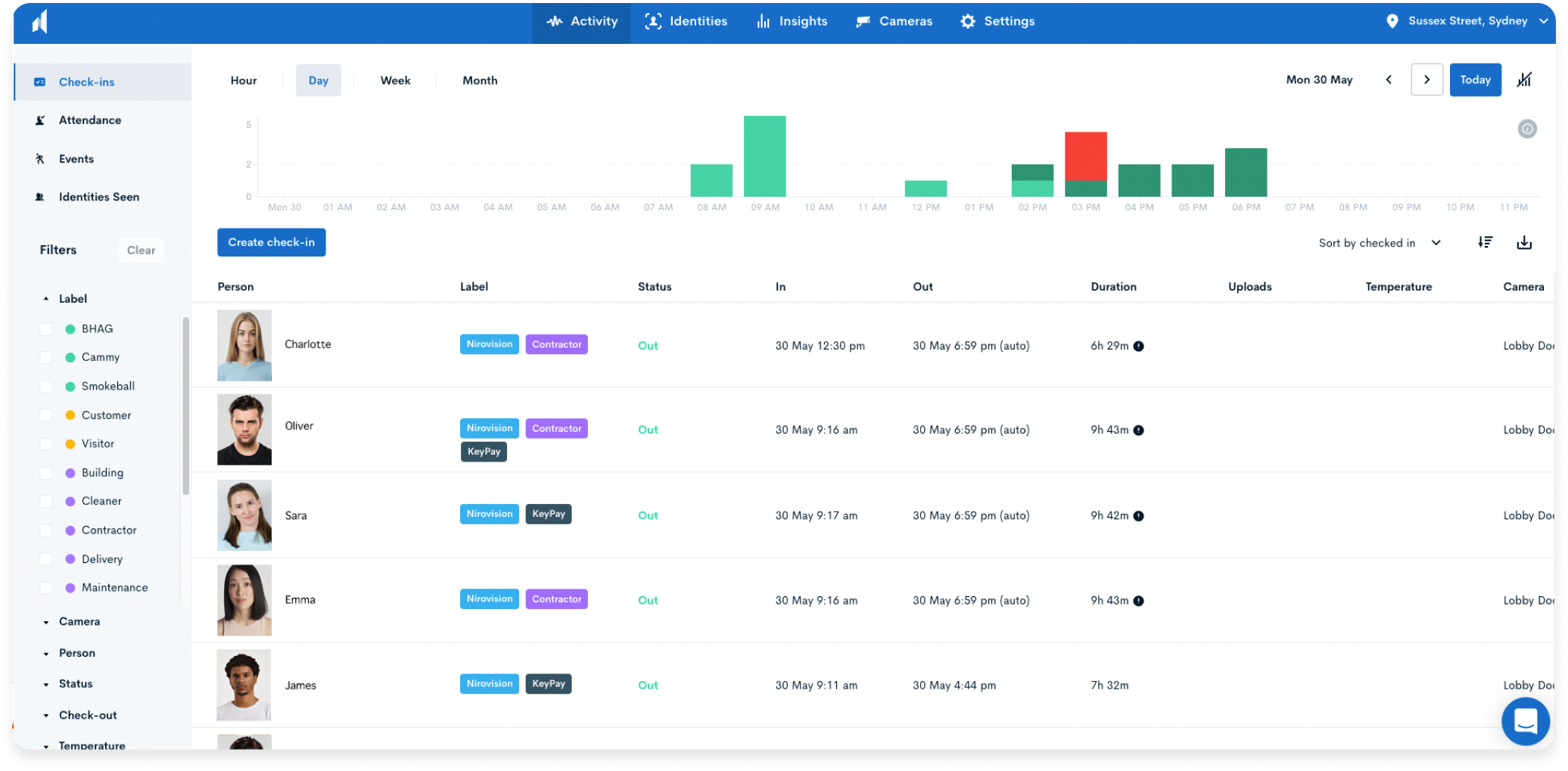Switch to the Week view tab
Screen dimensions: 1568x771
(395, 80)
